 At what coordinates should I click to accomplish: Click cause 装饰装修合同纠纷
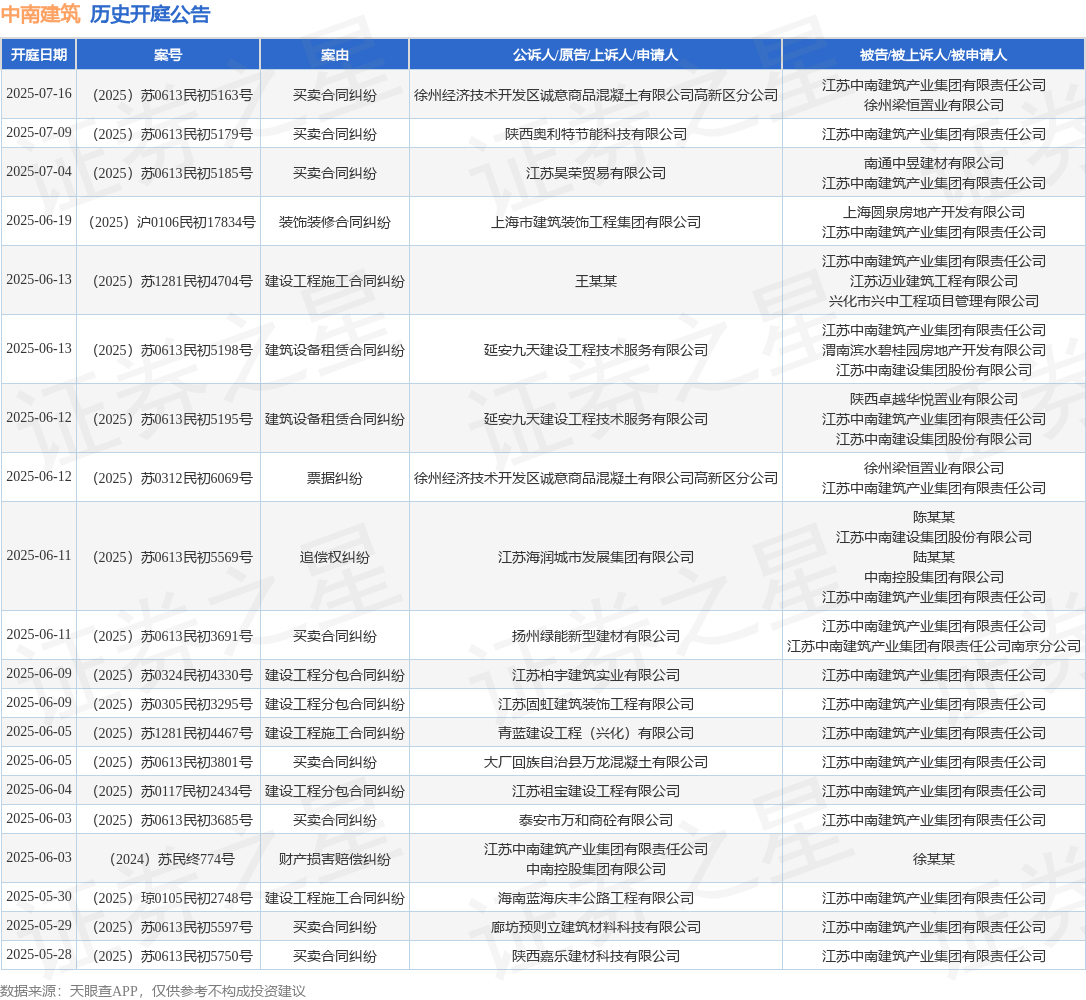click(x=335, y=222)
